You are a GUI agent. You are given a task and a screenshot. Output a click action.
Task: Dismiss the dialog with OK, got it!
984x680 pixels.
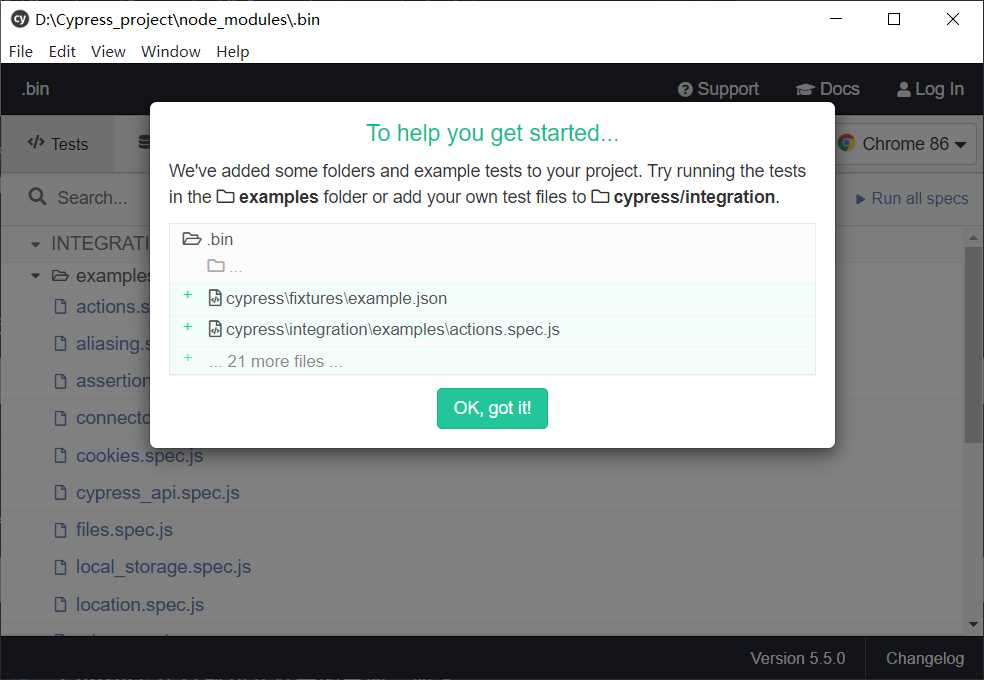[492, 408]
